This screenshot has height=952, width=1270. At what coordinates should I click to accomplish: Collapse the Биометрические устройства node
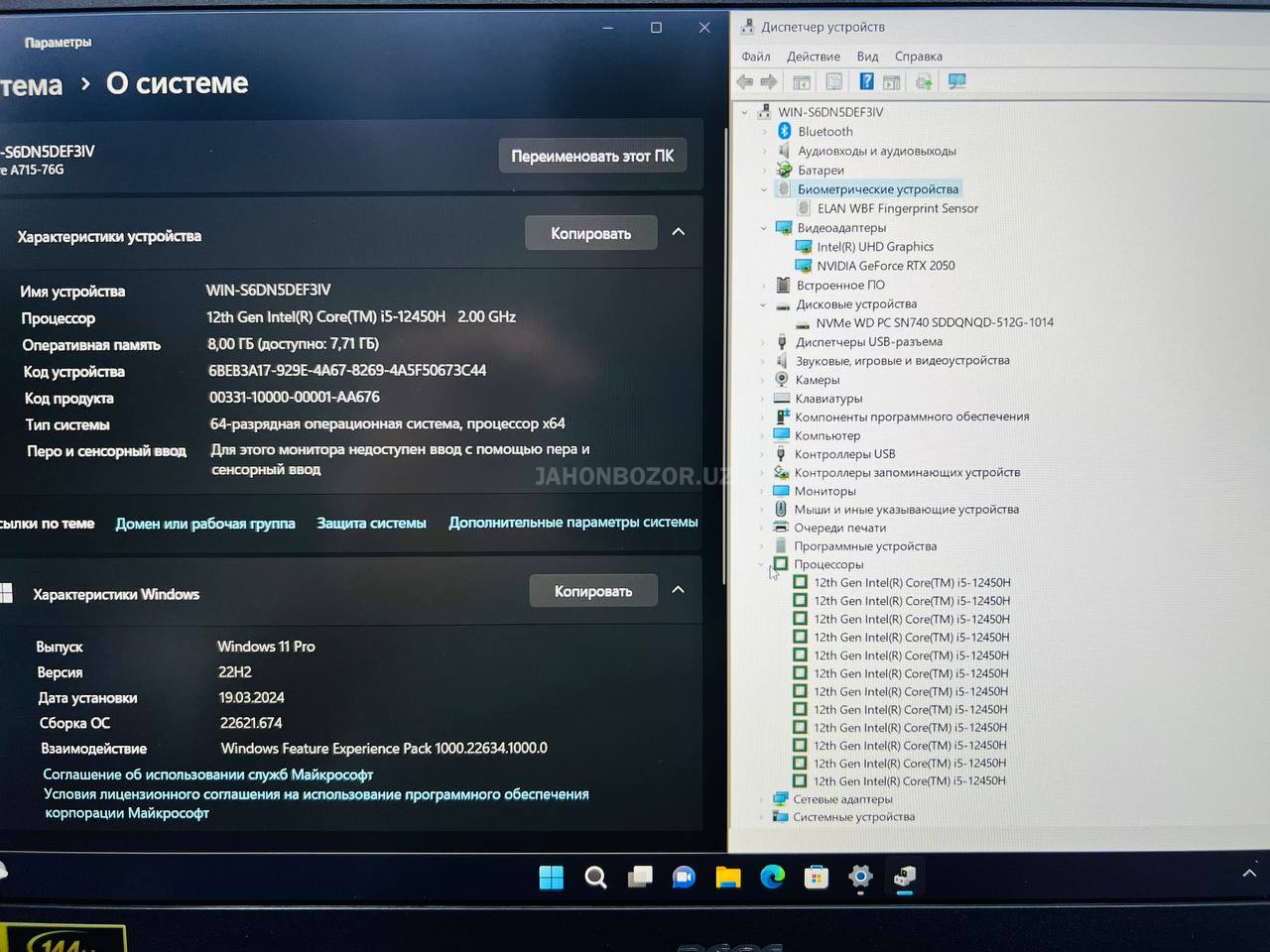point(764,189)
